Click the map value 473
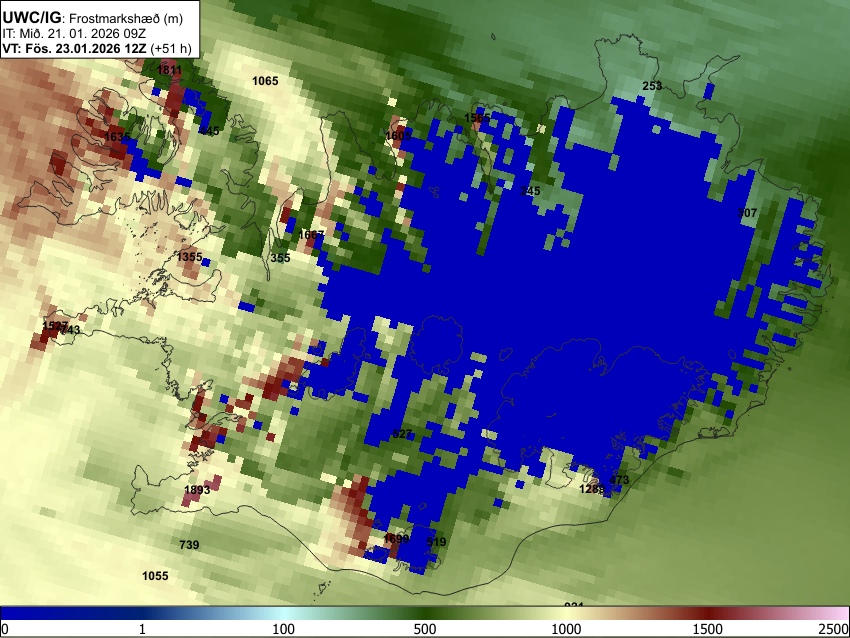 tap(619, 480)
